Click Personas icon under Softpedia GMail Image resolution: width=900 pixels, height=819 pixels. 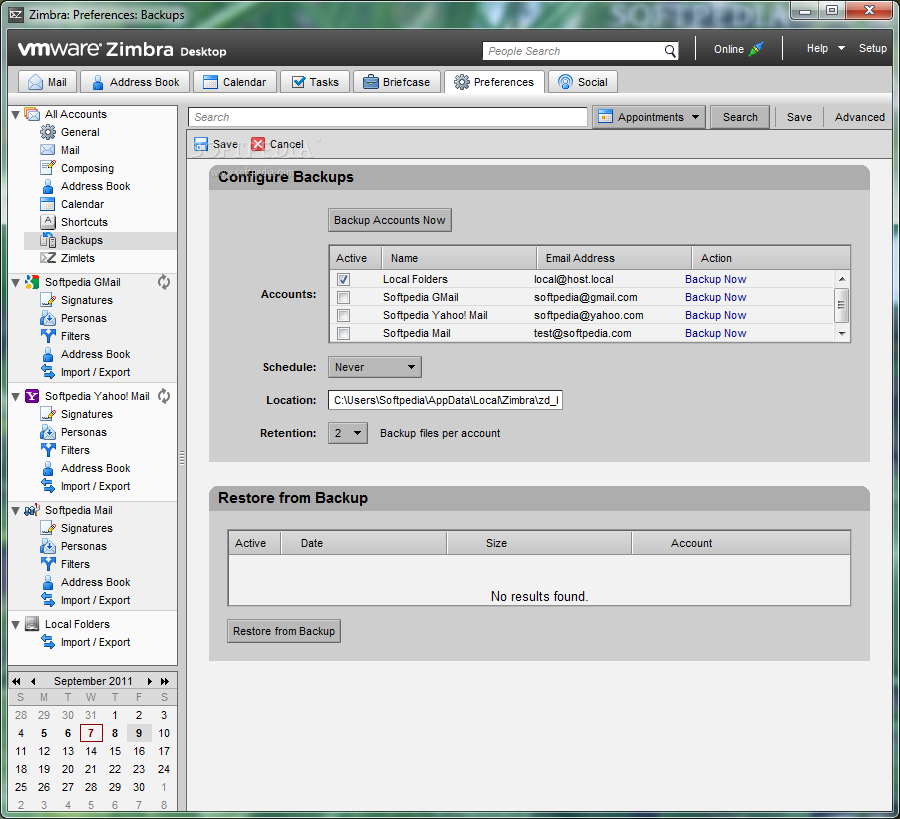pyautogui.click(x=48, y=318)
